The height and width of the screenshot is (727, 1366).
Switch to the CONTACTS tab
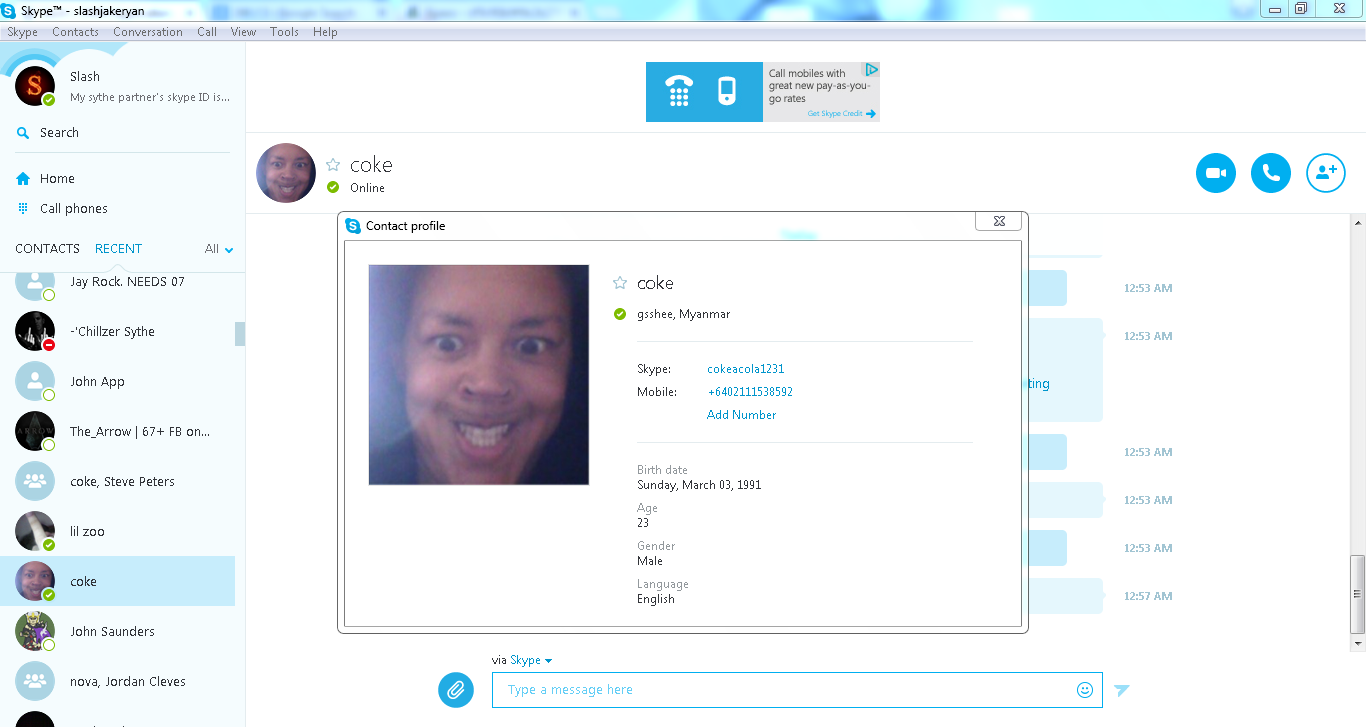pyautogui.click(x=47, y=249)
